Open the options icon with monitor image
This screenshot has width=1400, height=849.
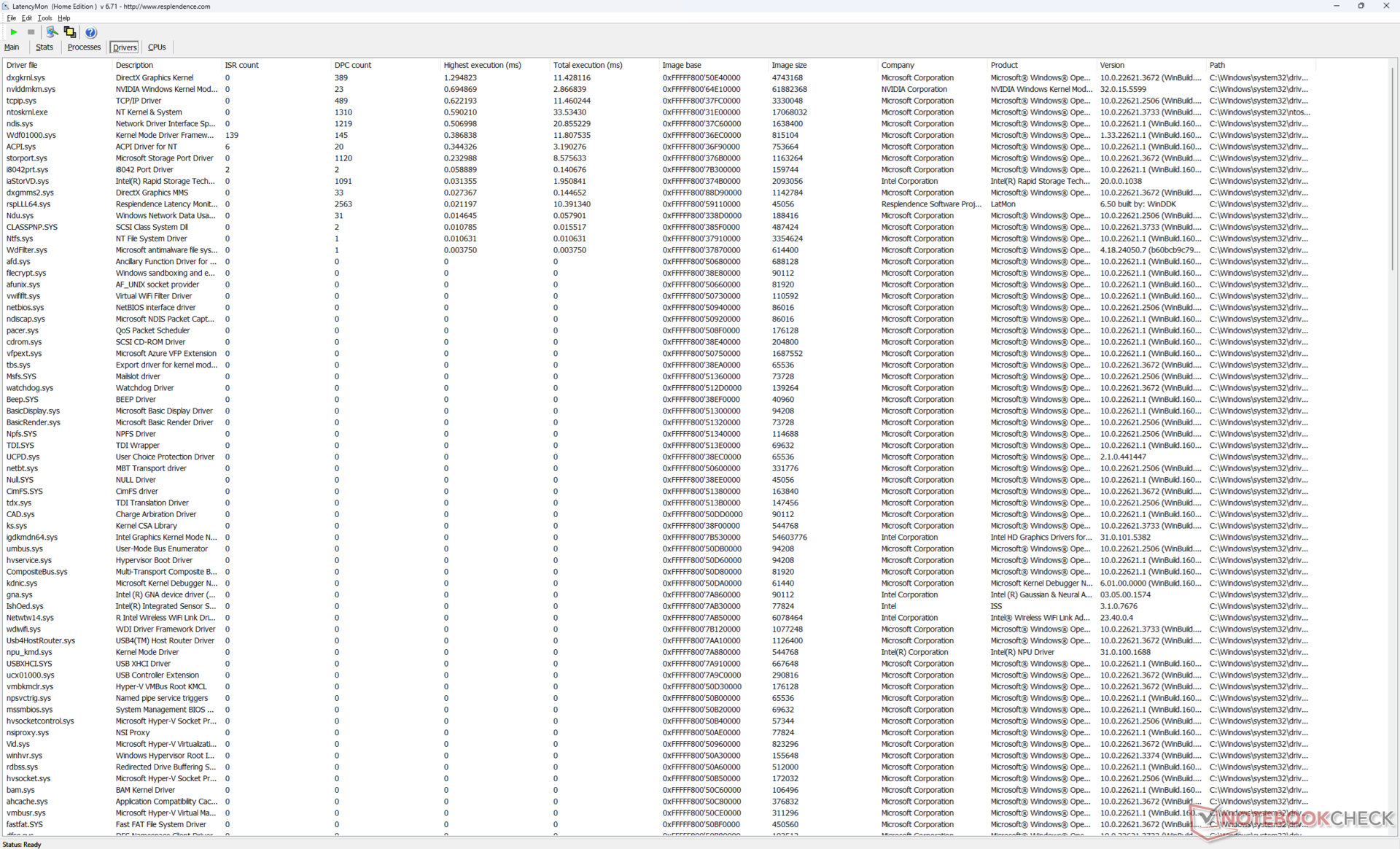[51, 32]
